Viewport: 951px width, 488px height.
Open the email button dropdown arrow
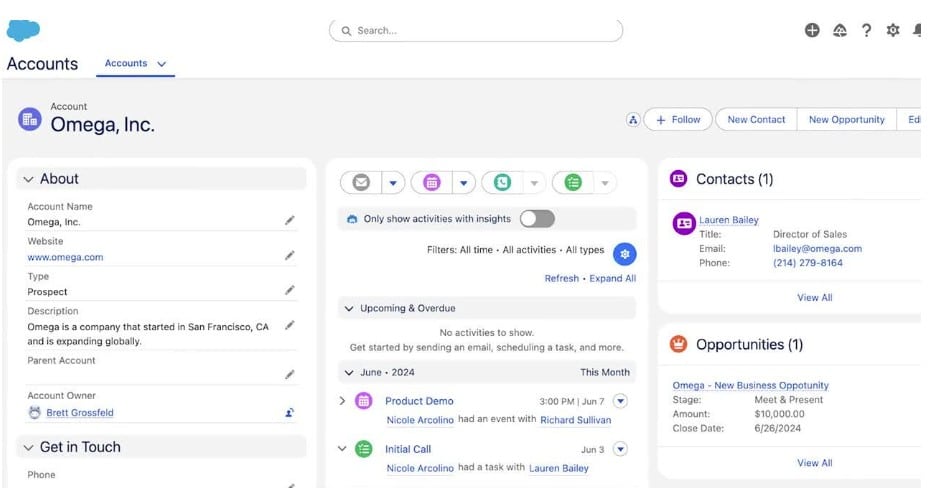click(393, 182)
